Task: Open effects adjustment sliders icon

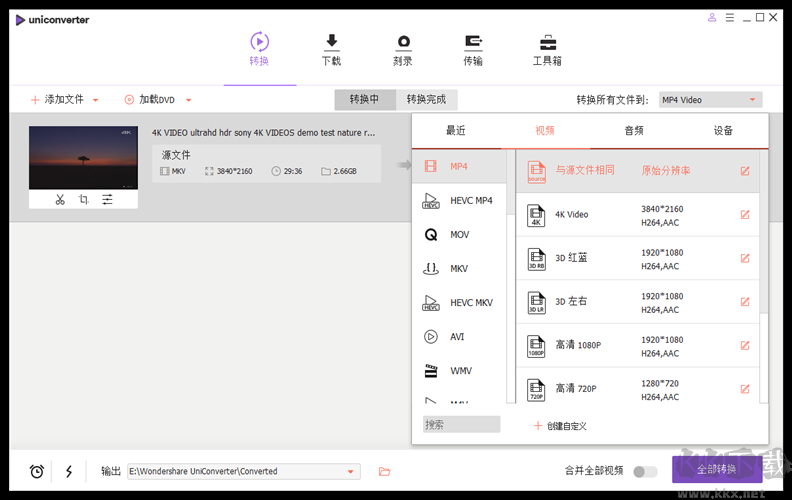Action: click(x=107, y=200)
